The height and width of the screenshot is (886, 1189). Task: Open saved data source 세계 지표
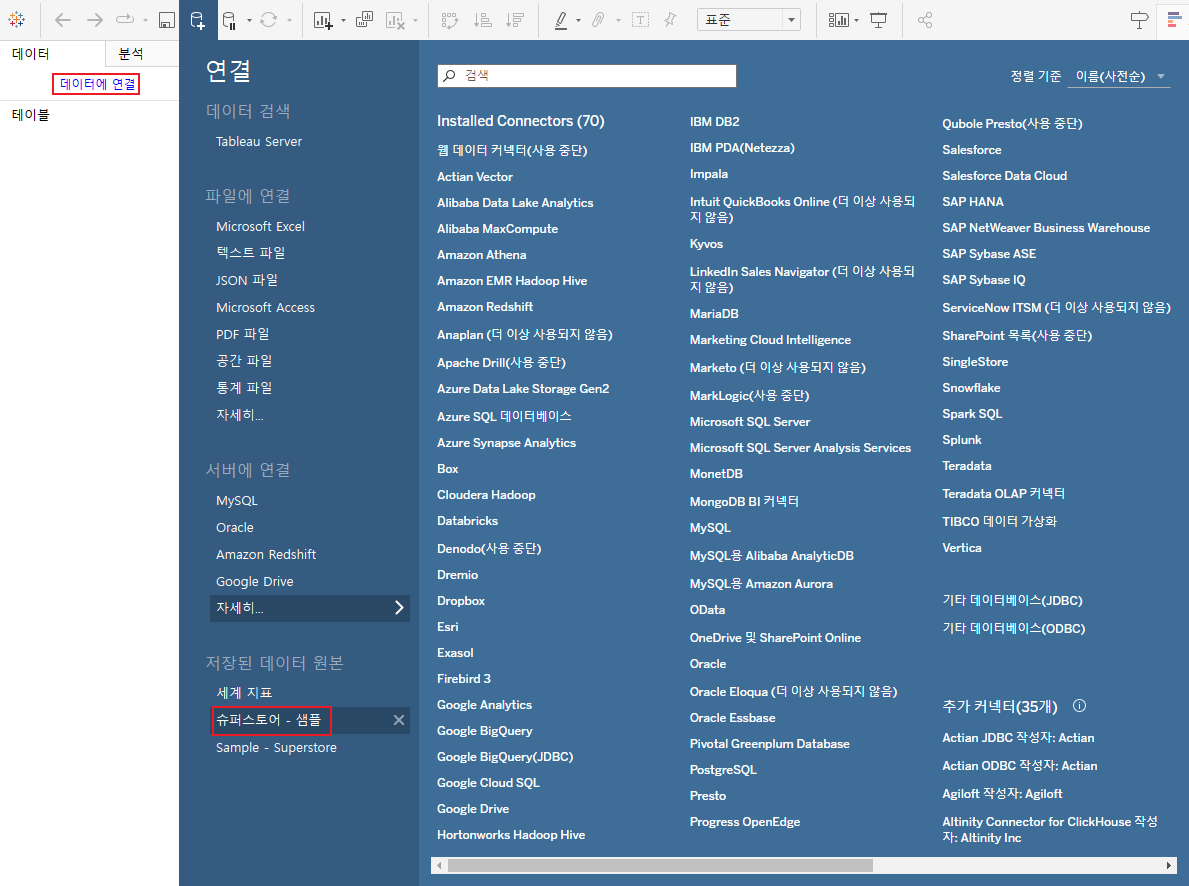pyautogui.click(x=244, y=693)
